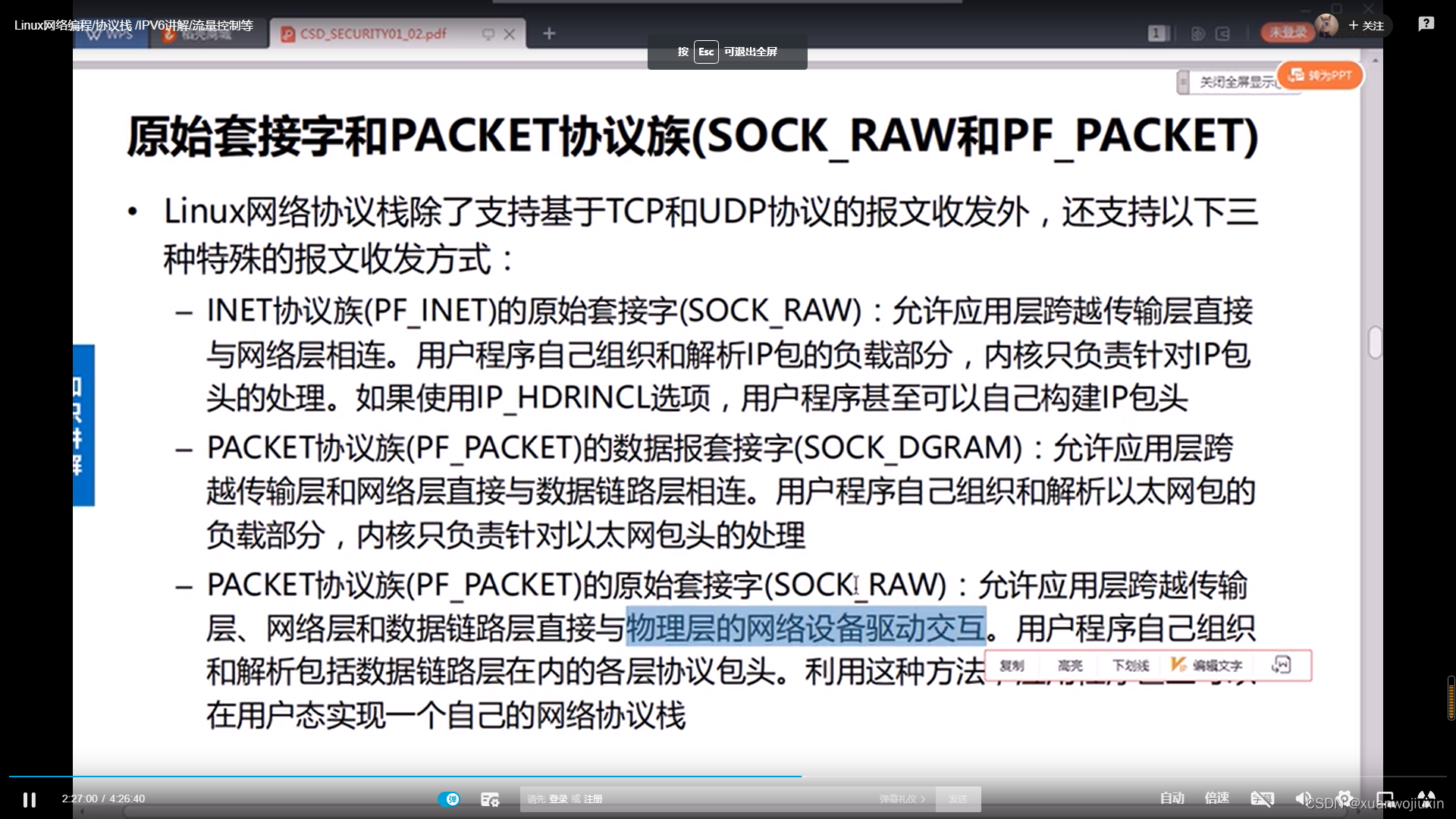This screenshot has width=1456, height=819.
Task: Choose 复制 in text popup menu
Action: tap(1012, 666)
